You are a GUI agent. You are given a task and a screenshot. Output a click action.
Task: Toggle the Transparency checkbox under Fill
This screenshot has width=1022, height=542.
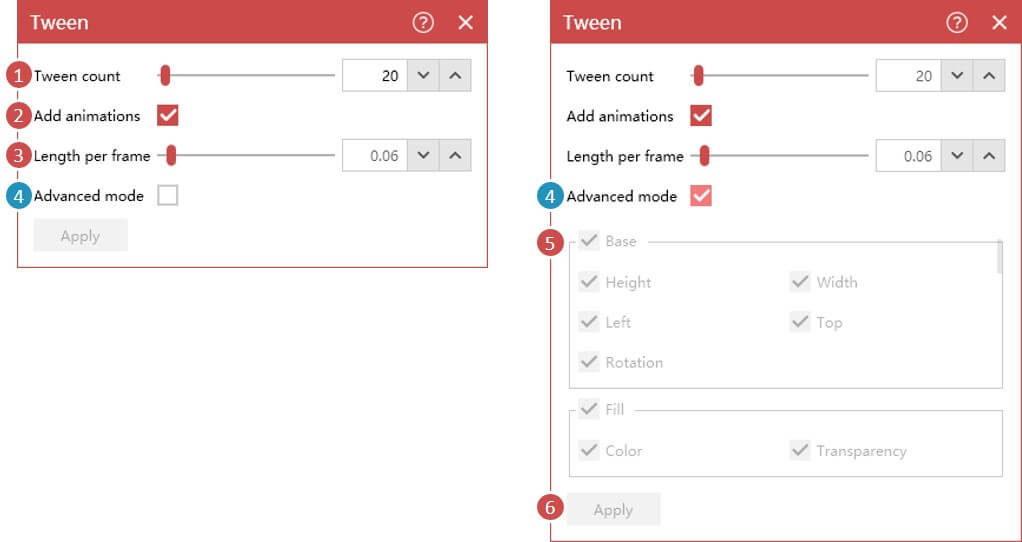800,450
